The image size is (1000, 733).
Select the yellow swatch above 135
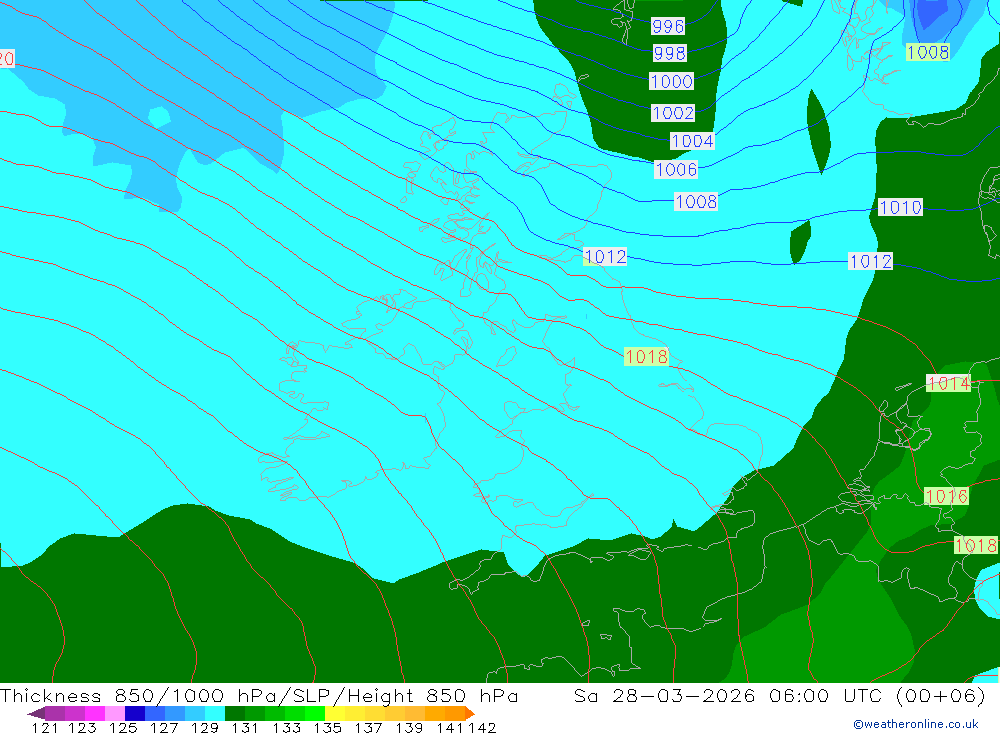pos(335,713)
